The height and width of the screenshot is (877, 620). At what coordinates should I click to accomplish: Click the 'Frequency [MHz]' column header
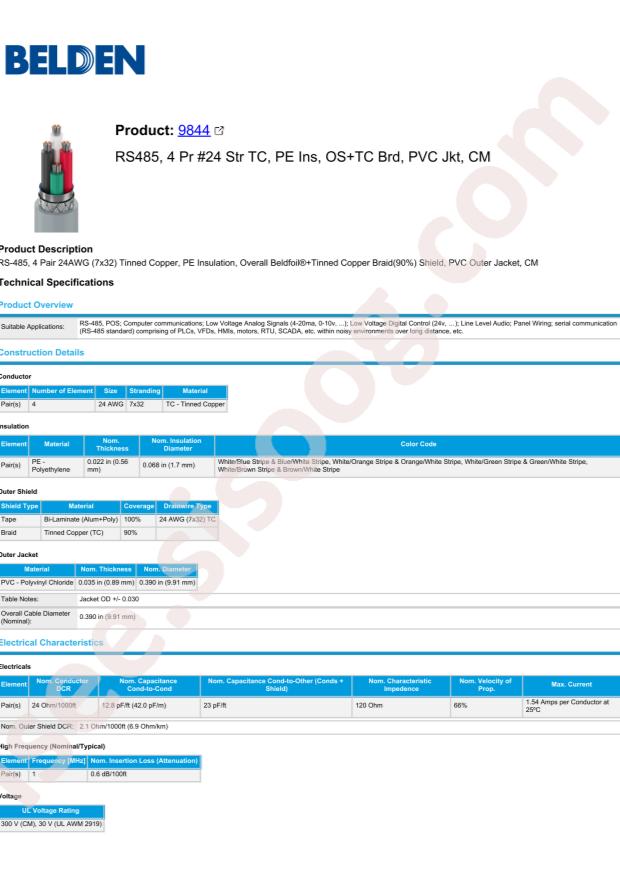[x=59, y=761]
